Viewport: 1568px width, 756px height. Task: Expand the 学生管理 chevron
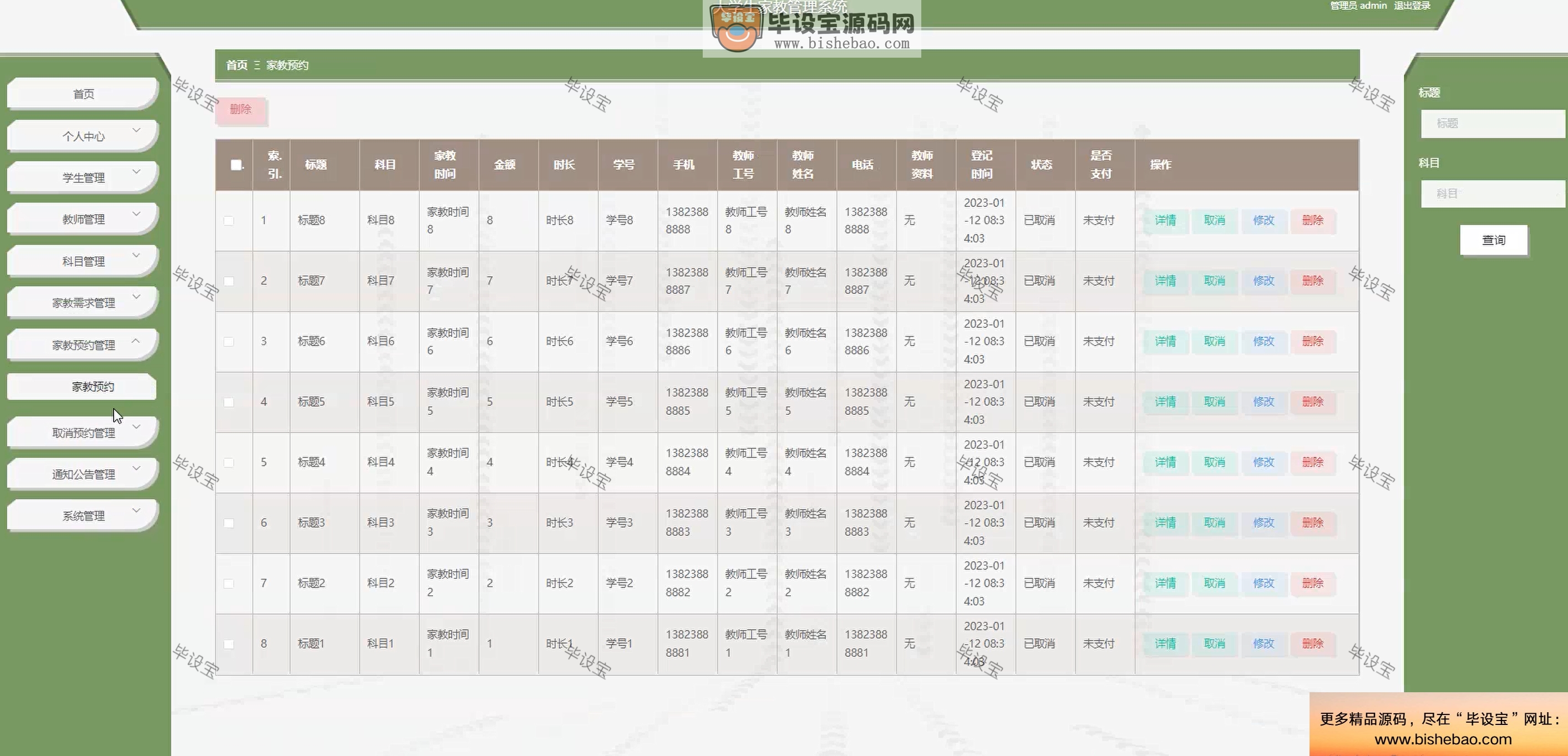136,171
